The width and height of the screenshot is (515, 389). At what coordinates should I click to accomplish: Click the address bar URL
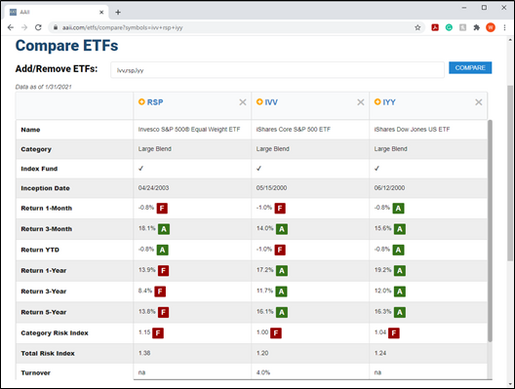click(x=122, y=28)
